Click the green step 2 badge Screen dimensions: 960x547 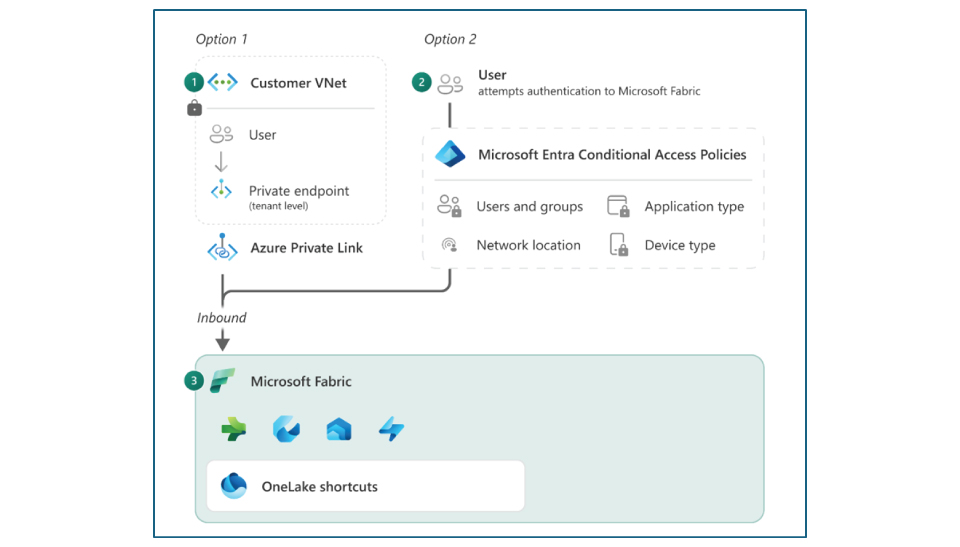click(421, 82)
